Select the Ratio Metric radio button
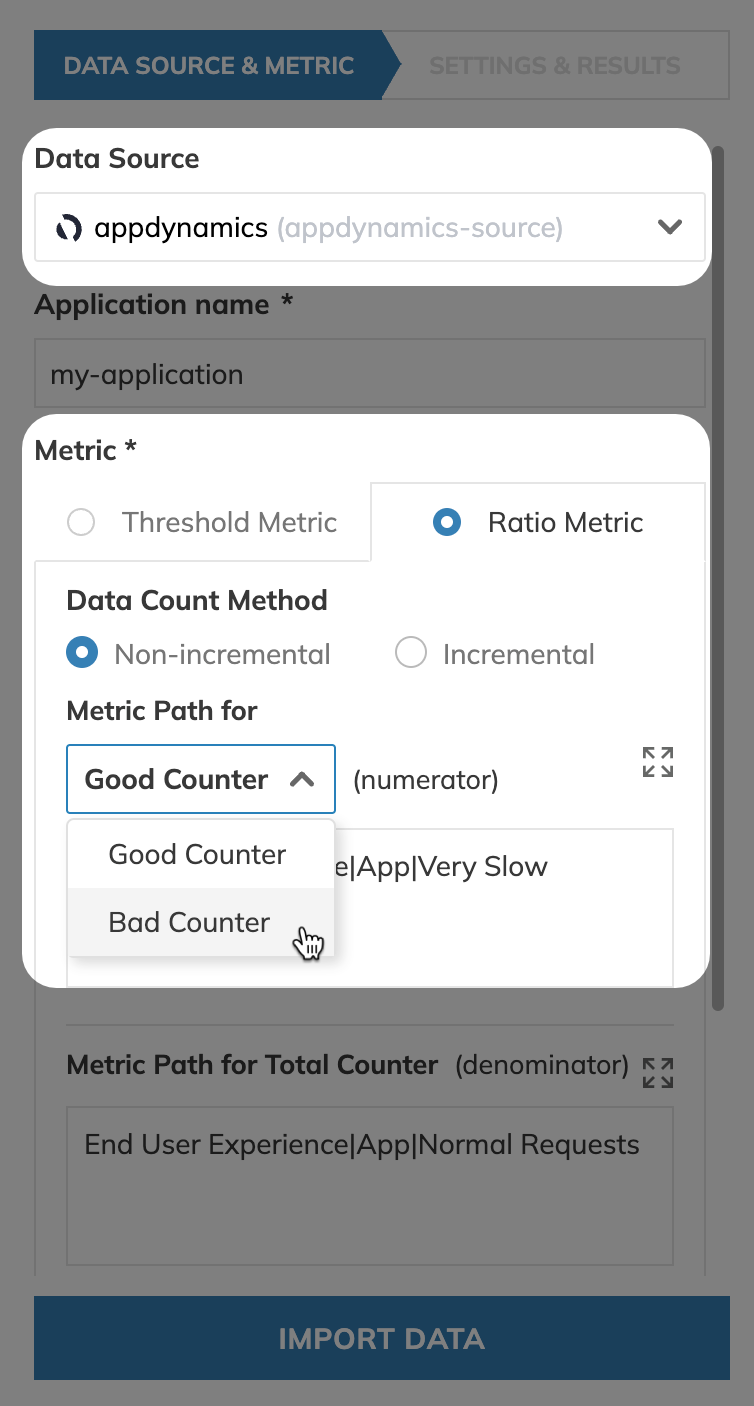 [x=447, y=522]
